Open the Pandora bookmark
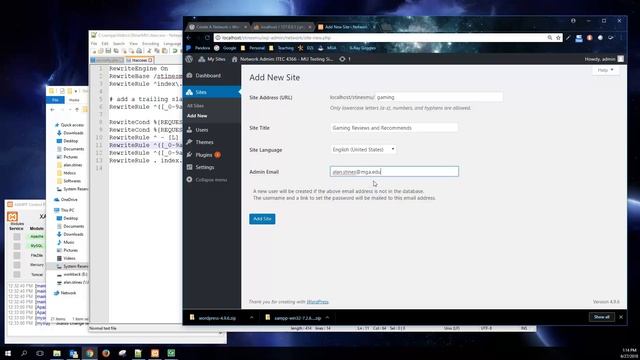 coord(198,48)
